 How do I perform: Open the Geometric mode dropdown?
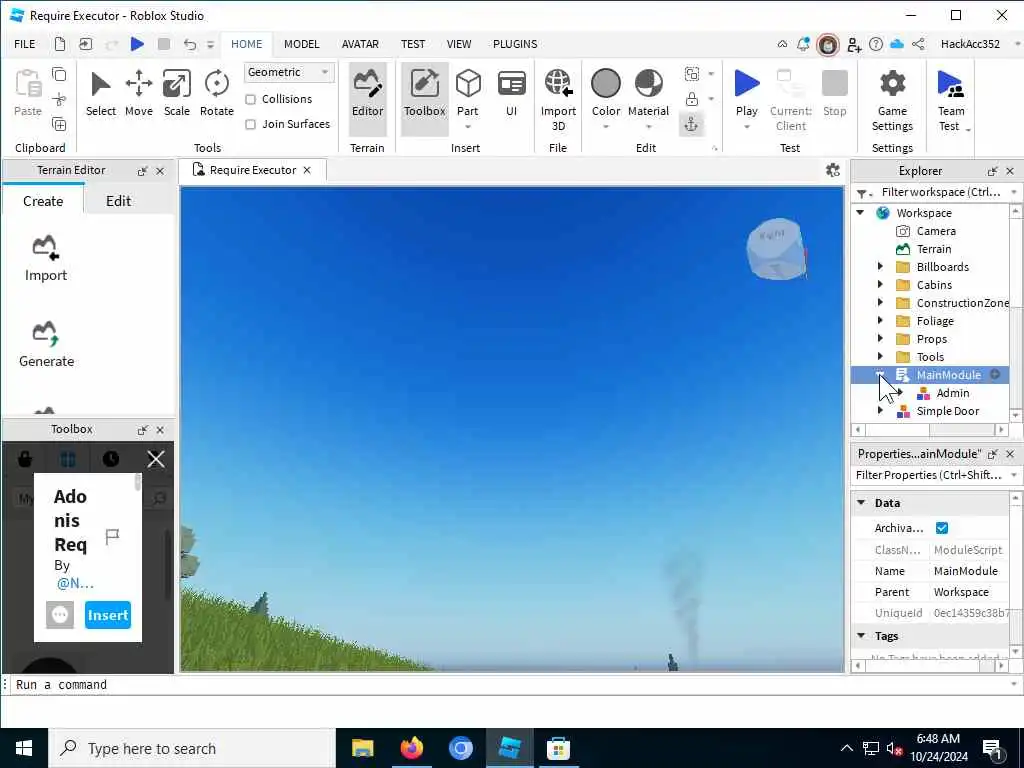tap(289, 72)
